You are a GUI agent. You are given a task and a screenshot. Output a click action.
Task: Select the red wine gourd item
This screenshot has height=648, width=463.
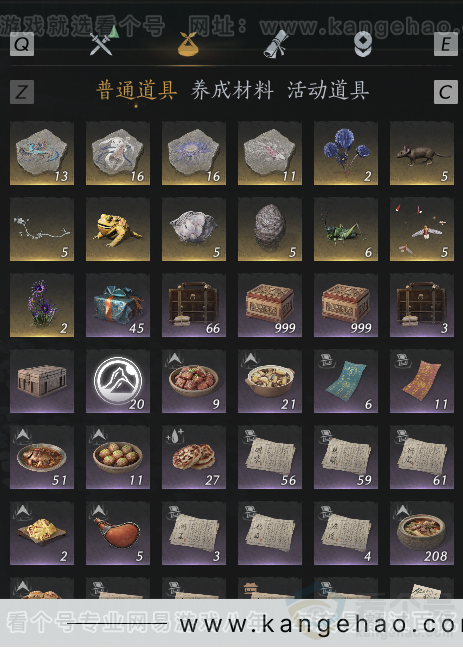[118, 534]
